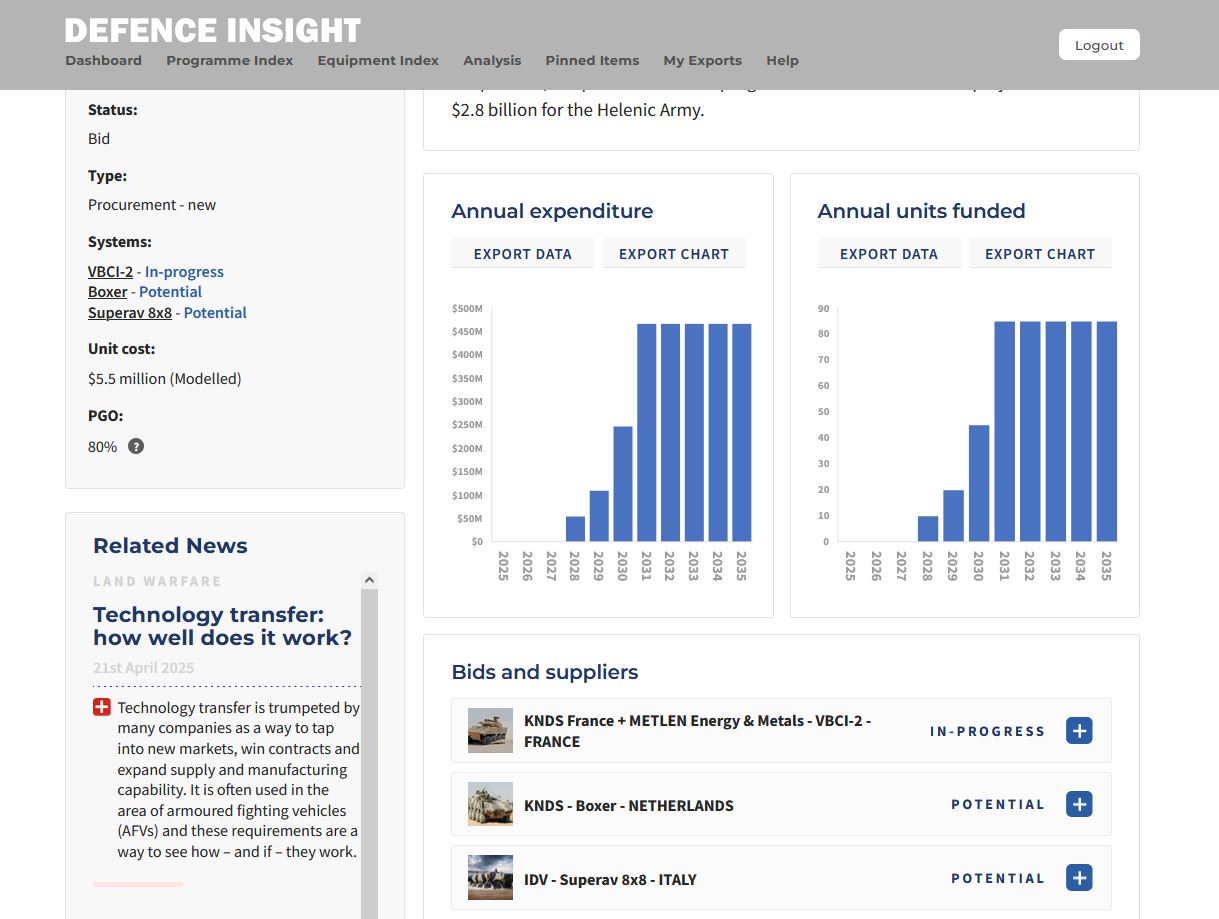Open the Help menu item
The image size is (1219, 919).
(783, 60)
